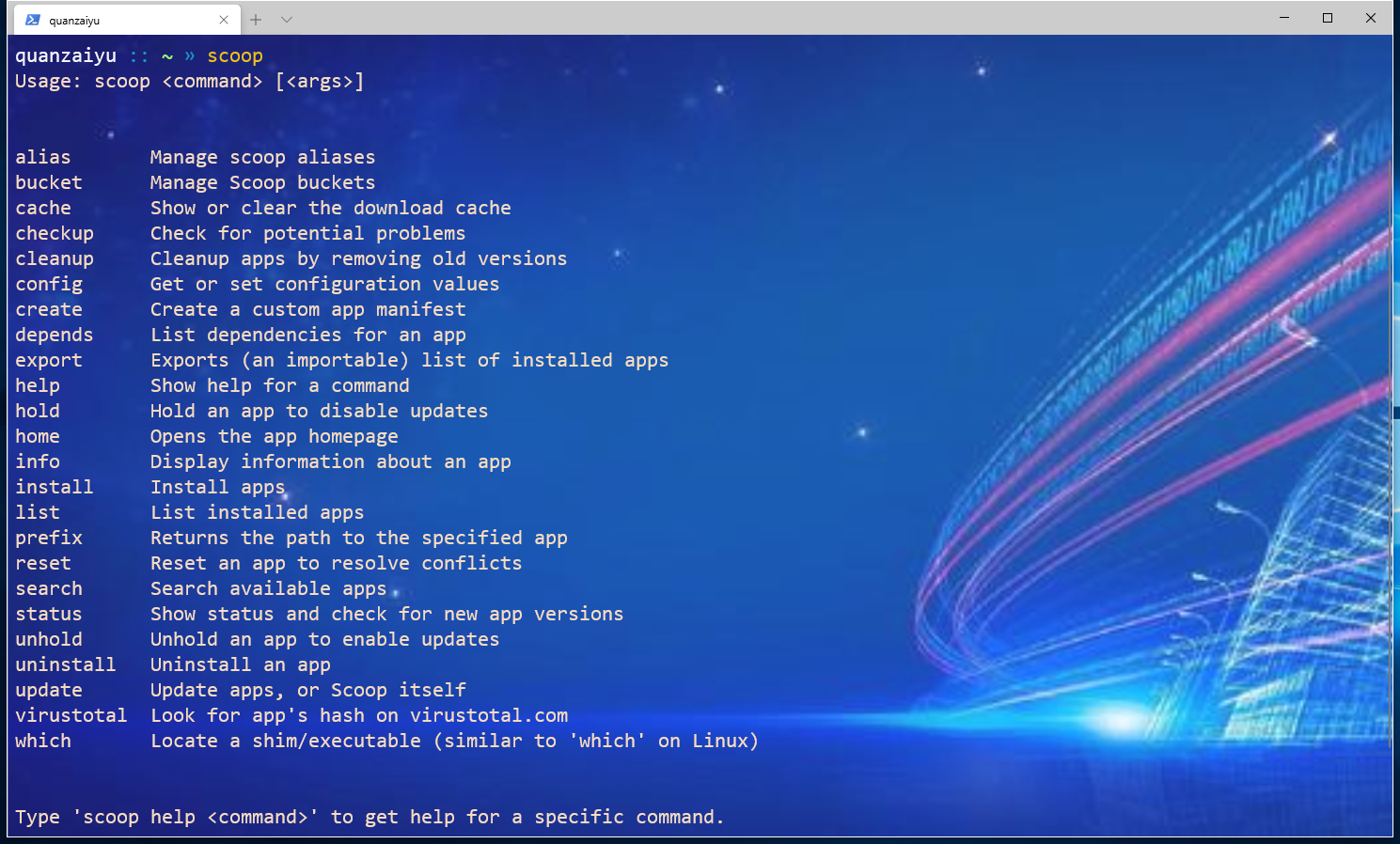Click 'Unhold an app to enable updates'
The width and height of the screenshot is (1400, 844).
(x=325, y=639)
